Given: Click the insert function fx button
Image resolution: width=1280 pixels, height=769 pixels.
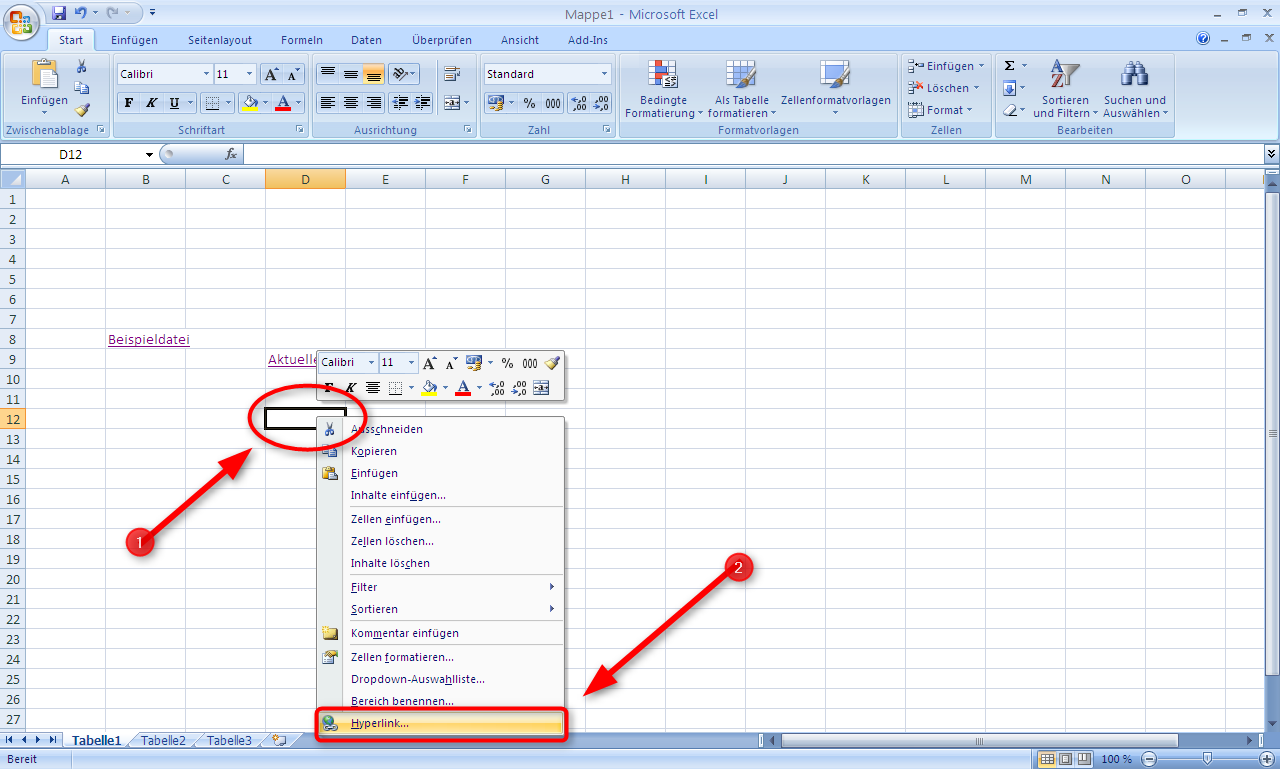Looking at the screenshot, I should coord(231,154).
